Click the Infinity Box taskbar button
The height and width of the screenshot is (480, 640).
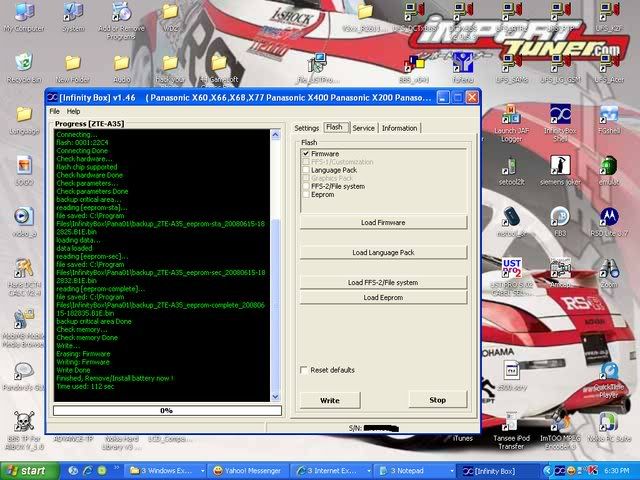pyautogui.click(x=496, y=471)
